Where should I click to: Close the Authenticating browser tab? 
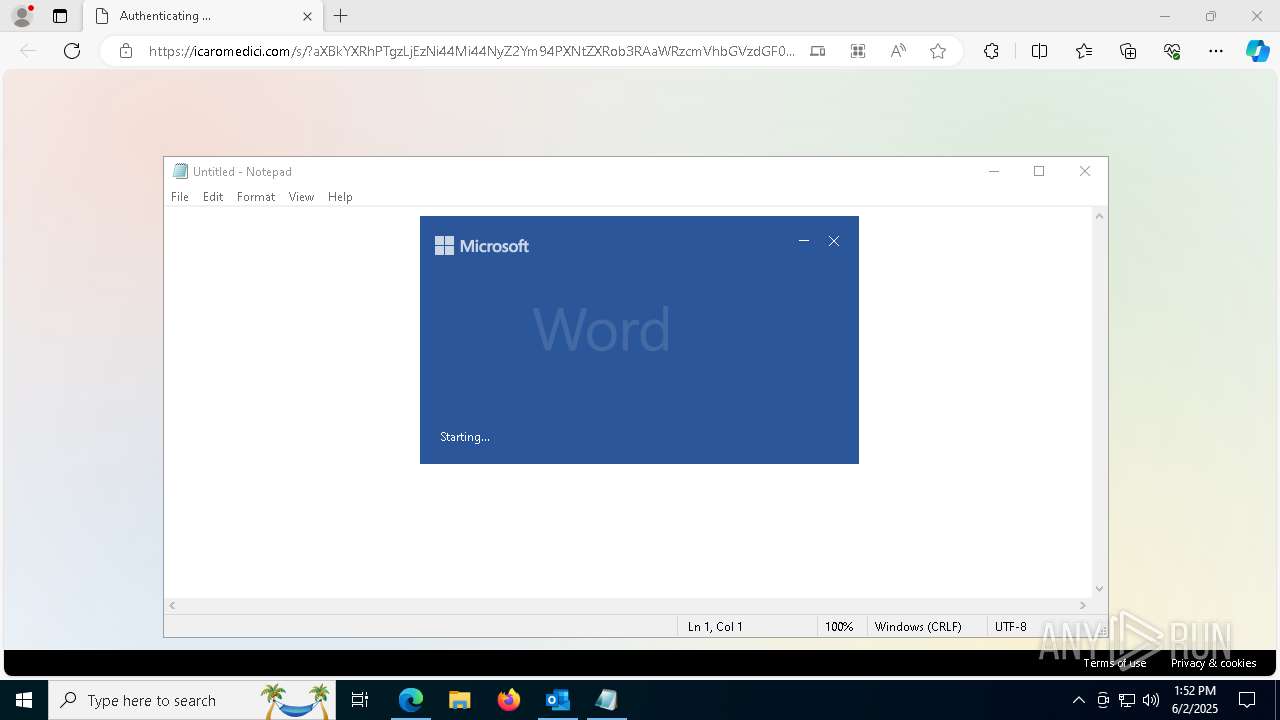tap(307, 16)
